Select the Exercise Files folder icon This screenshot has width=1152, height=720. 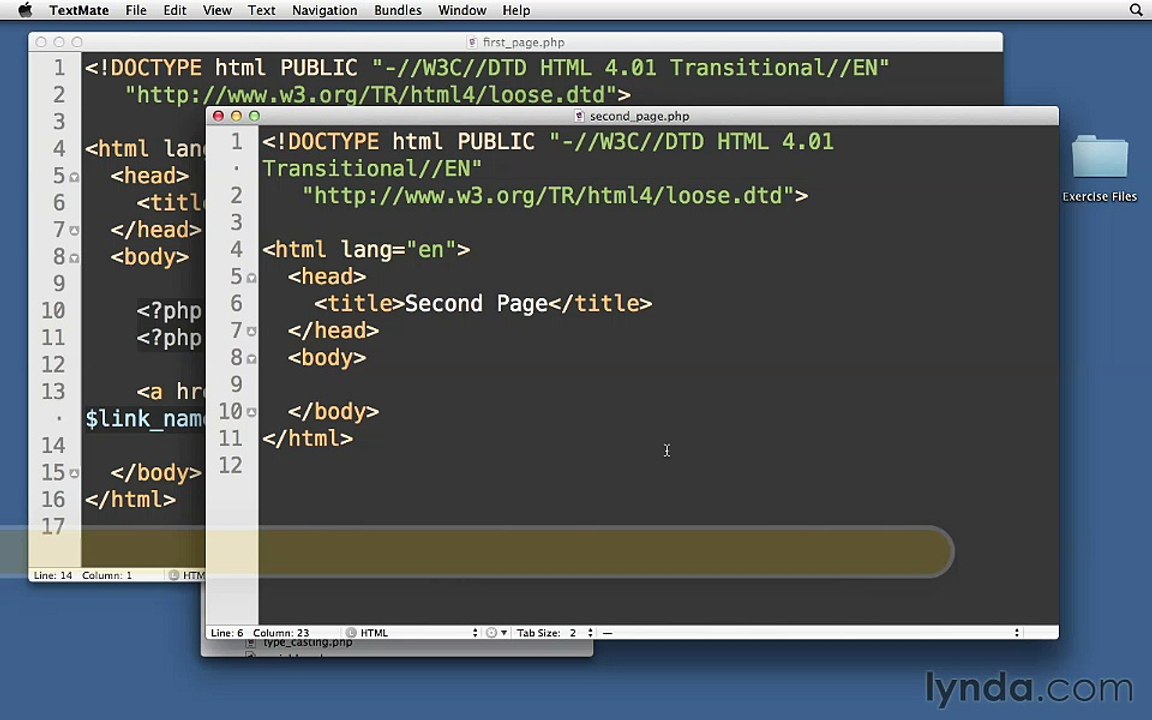pyautogui.click(x=1099, y=156)
